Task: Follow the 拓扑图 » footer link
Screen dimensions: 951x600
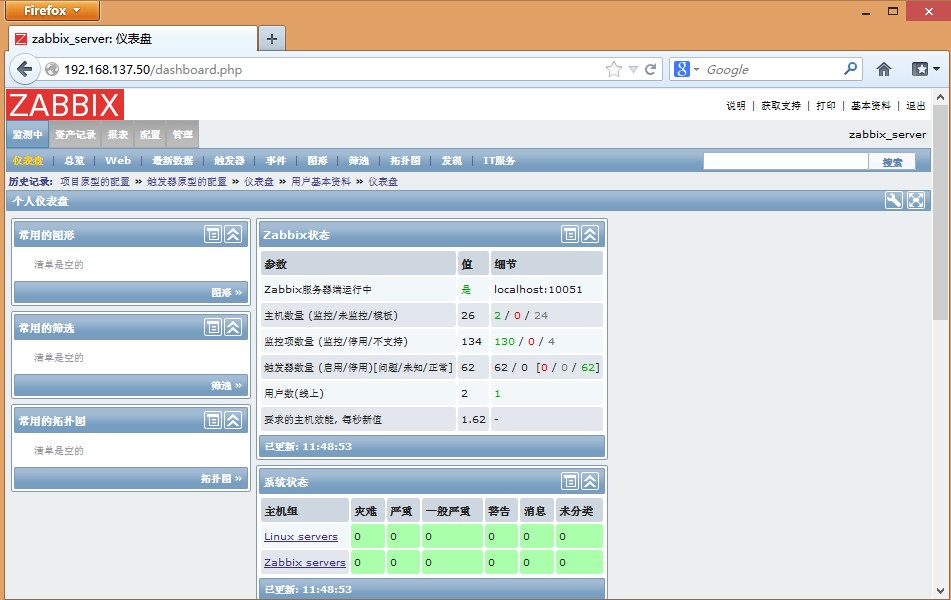Action: [221, 479]
